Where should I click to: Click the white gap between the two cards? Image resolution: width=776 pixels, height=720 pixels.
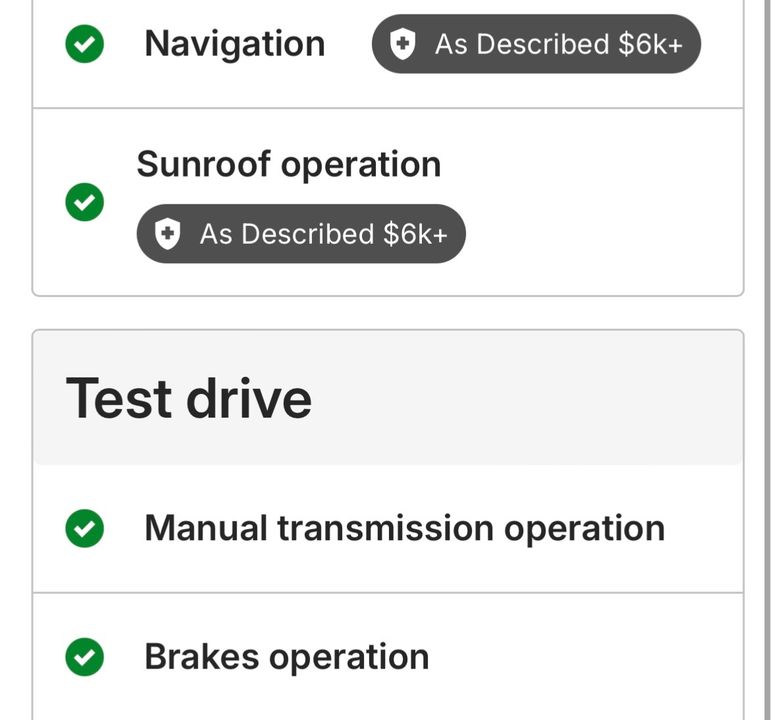388,313
